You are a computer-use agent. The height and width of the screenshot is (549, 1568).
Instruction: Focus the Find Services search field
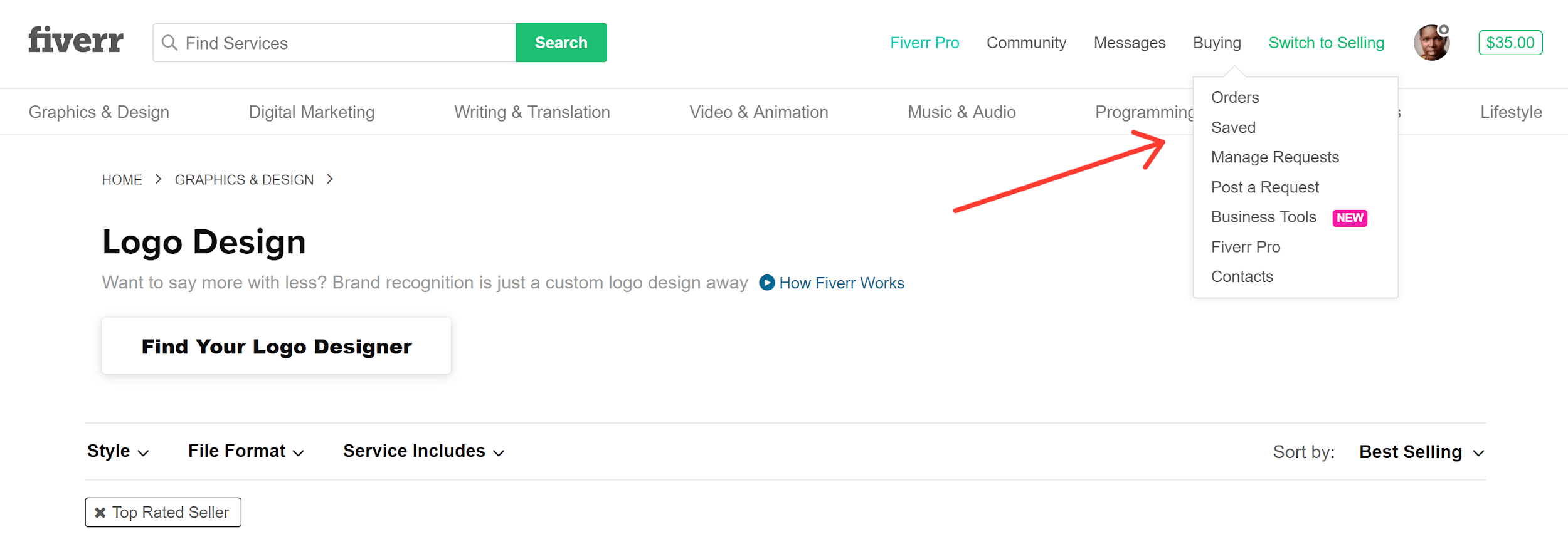point(334,43)
